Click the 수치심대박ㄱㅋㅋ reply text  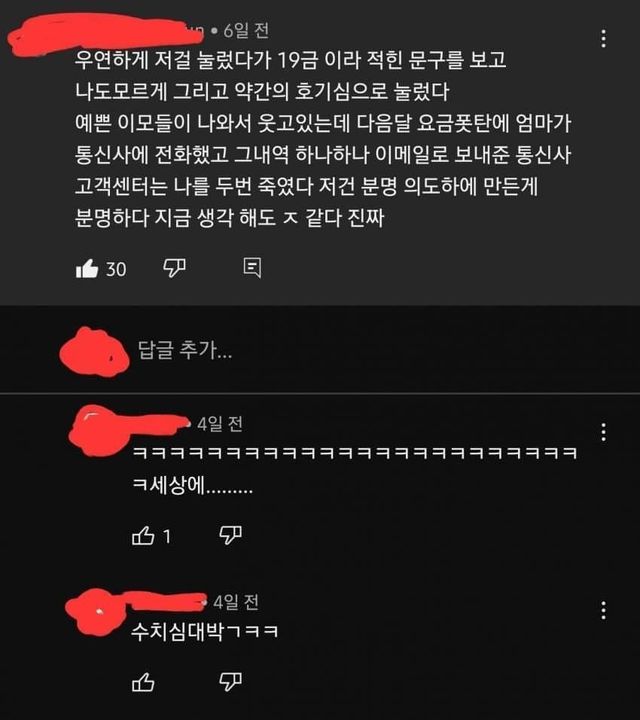[205, 632]
